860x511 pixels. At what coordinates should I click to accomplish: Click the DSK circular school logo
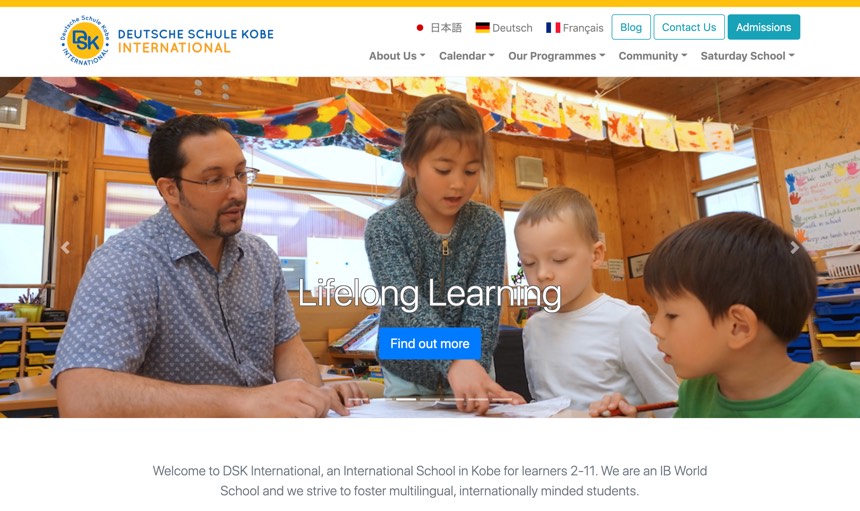click(x=85, y=41)
